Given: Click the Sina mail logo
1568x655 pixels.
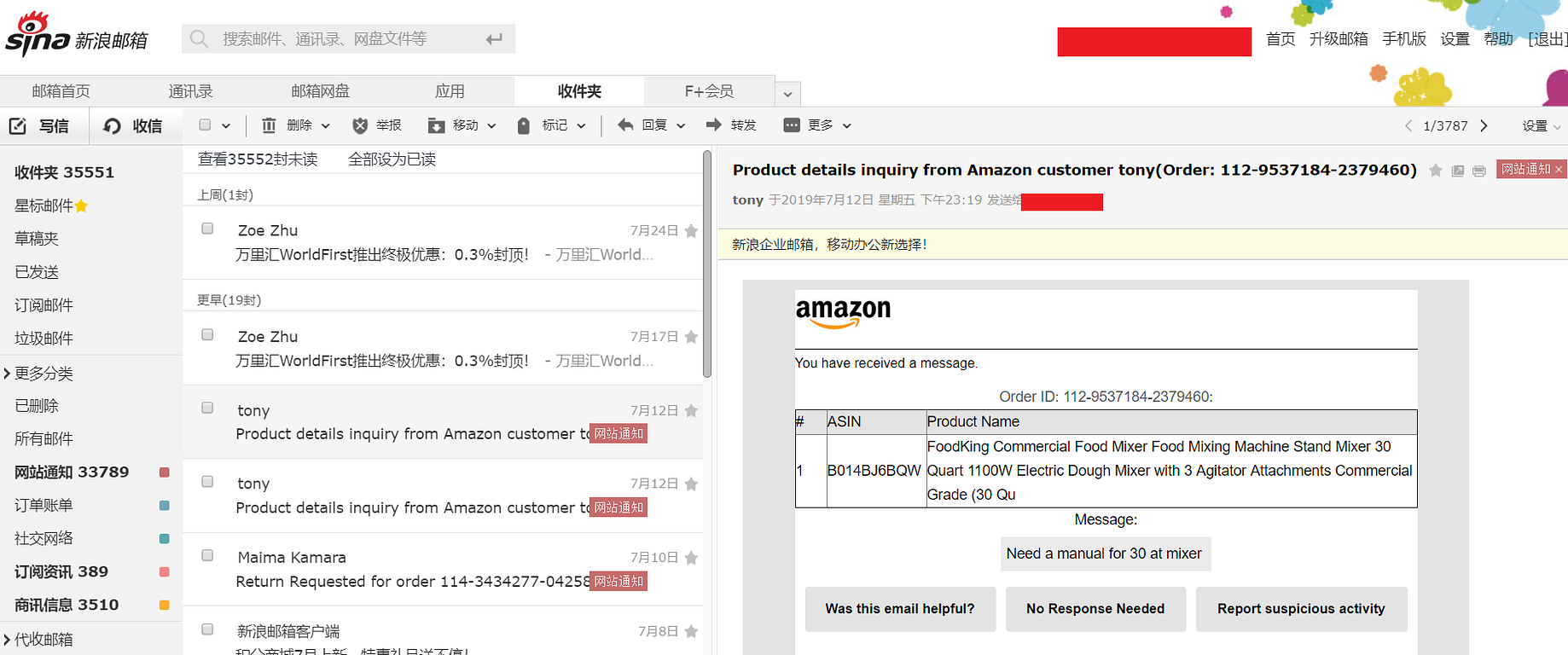Looking at the screenshot, I should click(x=77, y=35).
